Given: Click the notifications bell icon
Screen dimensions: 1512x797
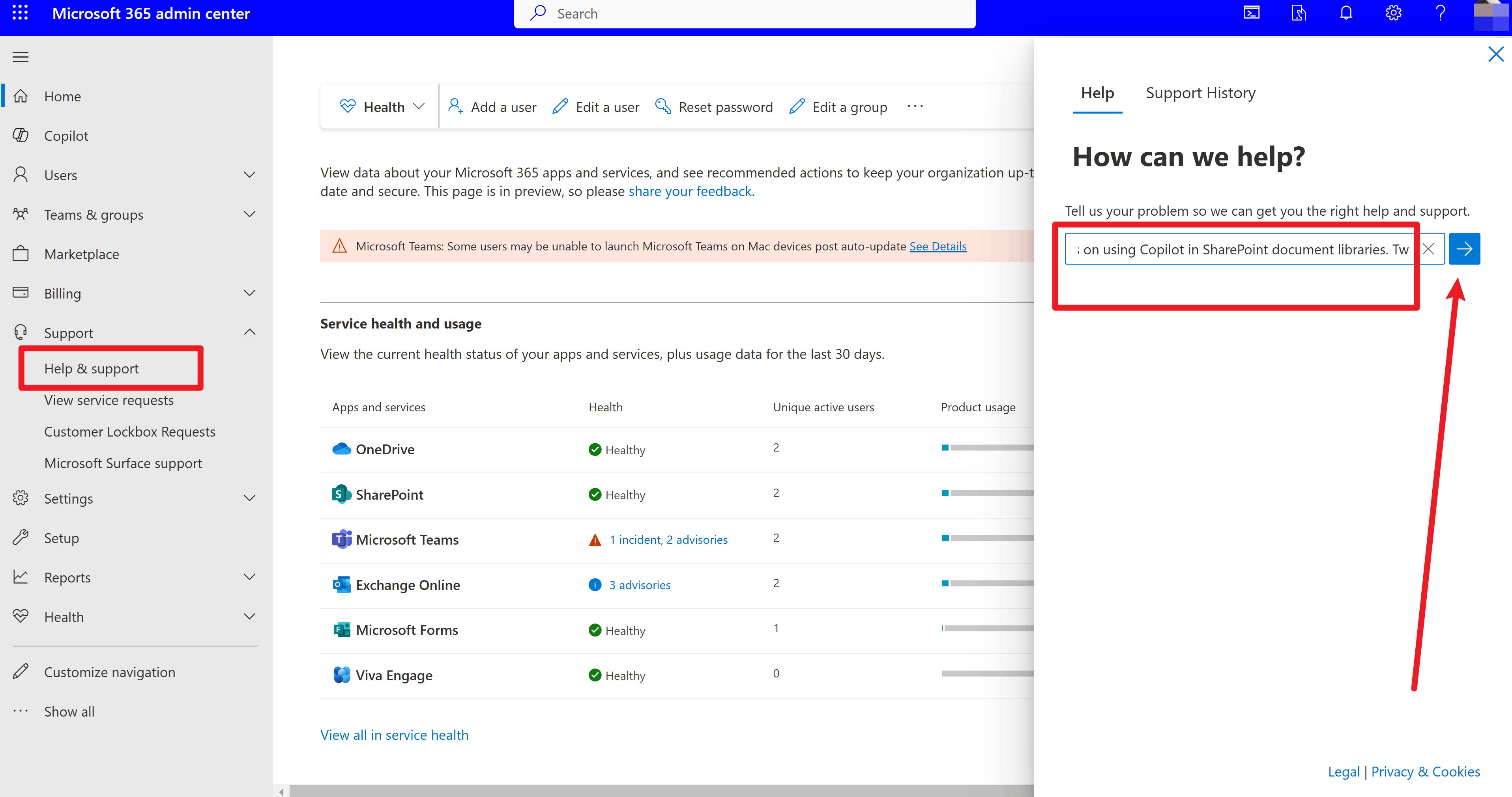Looking at the screenshot, I should tap(1346, 13).
